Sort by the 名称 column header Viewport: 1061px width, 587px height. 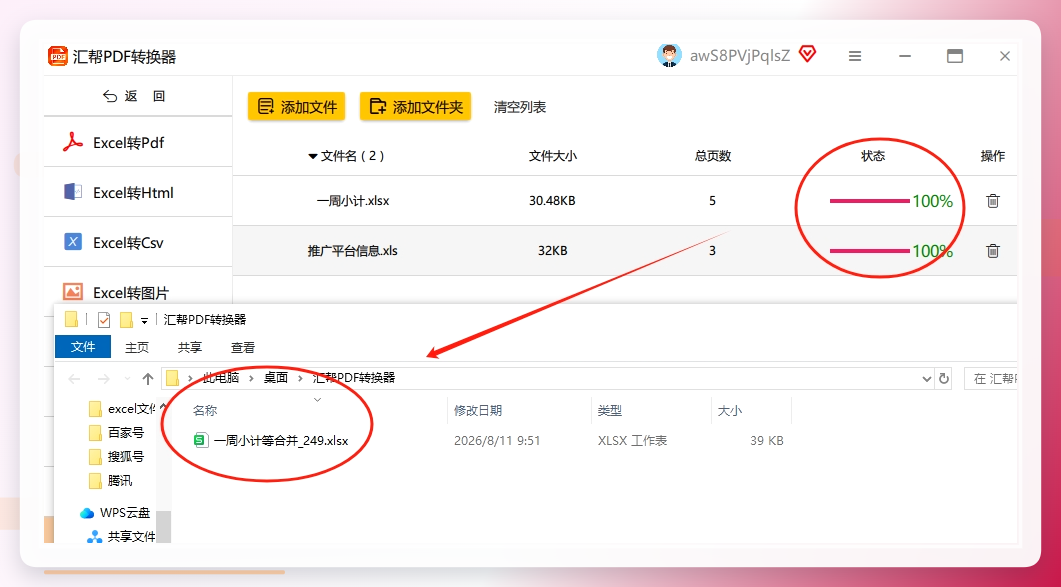click(x=205, y=410)
